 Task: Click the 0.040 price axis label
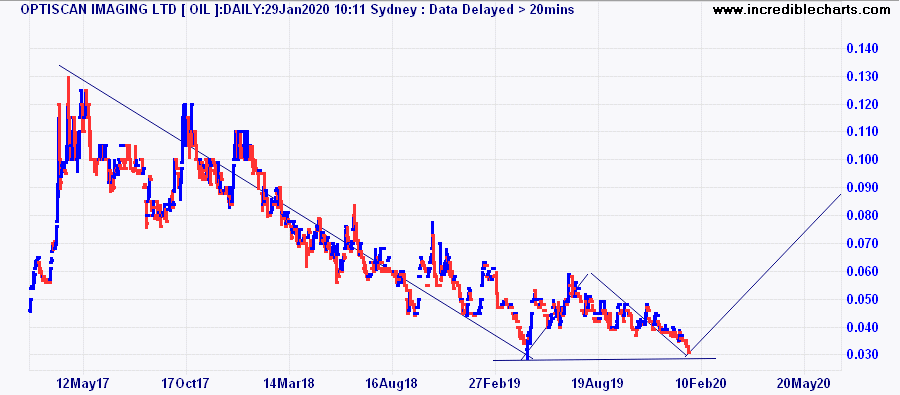click(x=863, y=328)
